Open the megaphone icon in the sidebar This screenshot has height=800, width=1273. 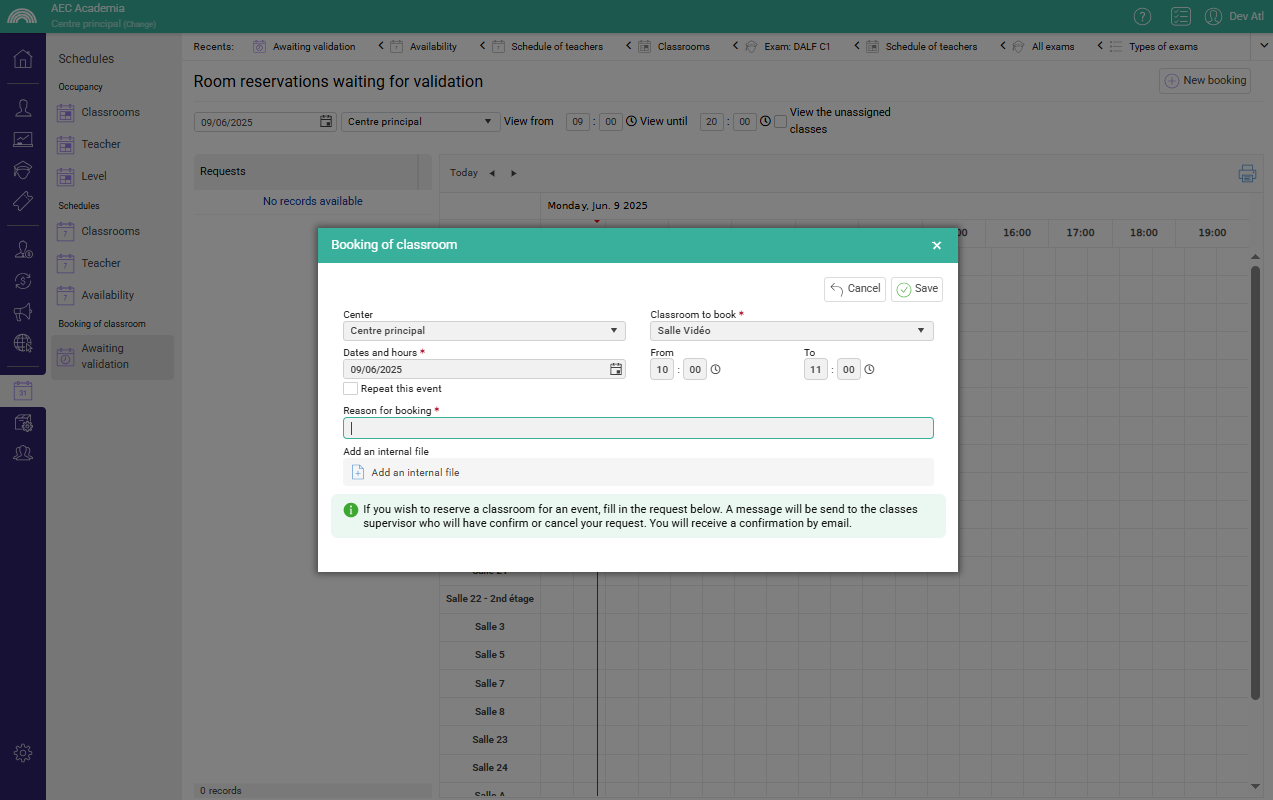click(x=23, y=312)
